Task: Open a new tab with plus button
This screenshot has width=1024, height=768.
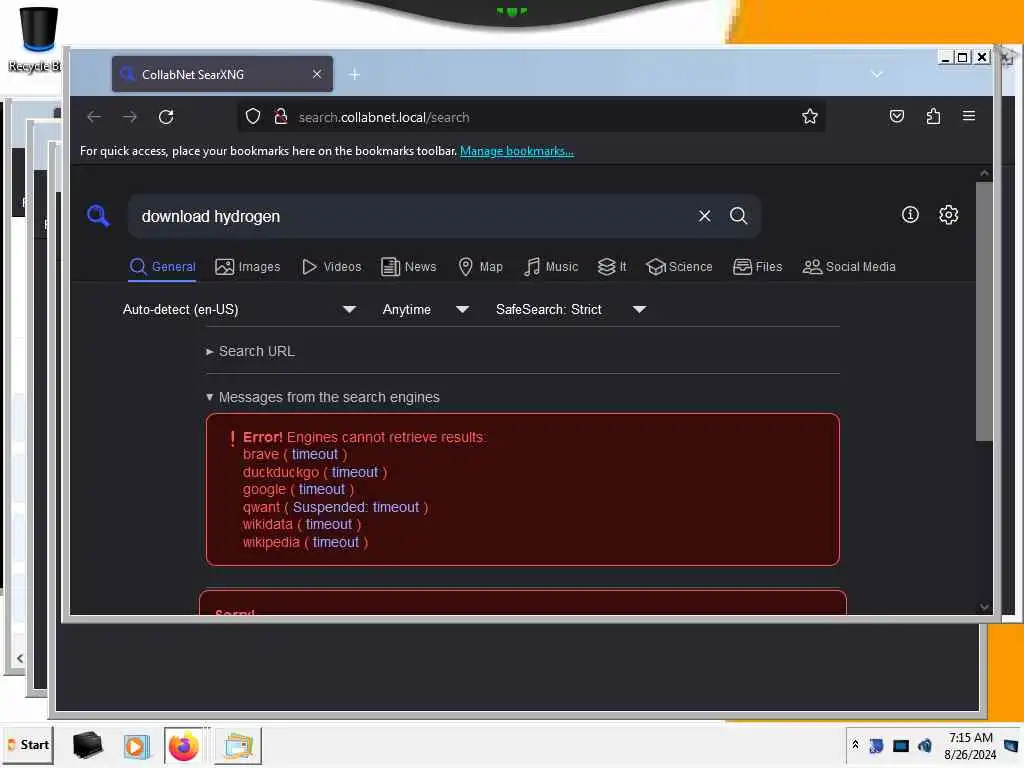Action: tap(354, 74)
